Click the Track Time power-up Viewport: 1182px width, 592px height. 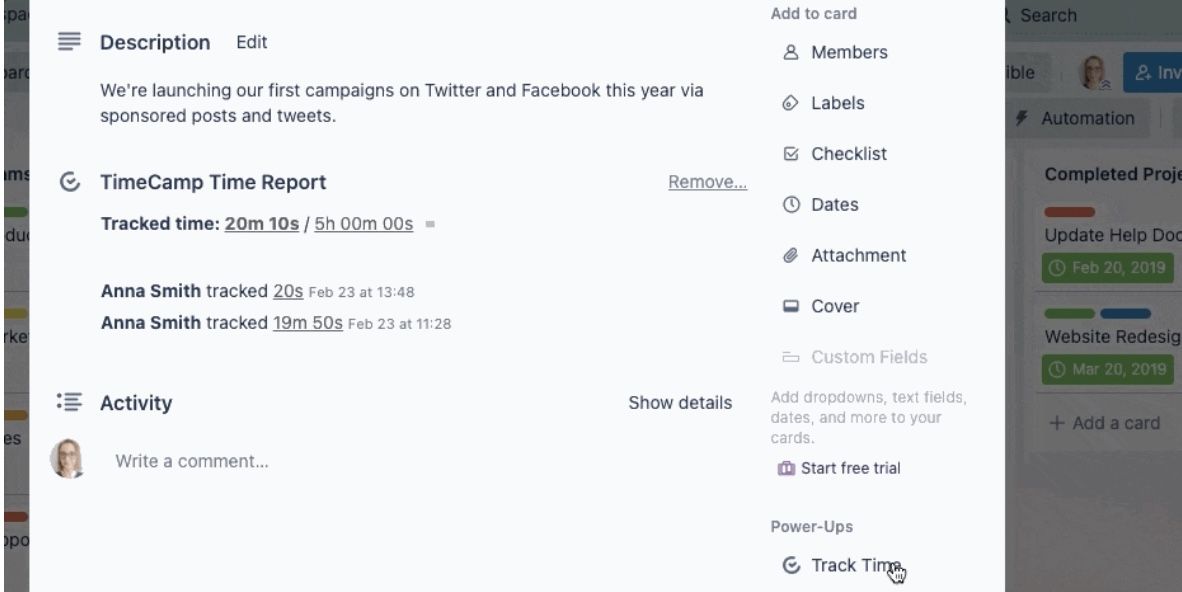(855, 566)
